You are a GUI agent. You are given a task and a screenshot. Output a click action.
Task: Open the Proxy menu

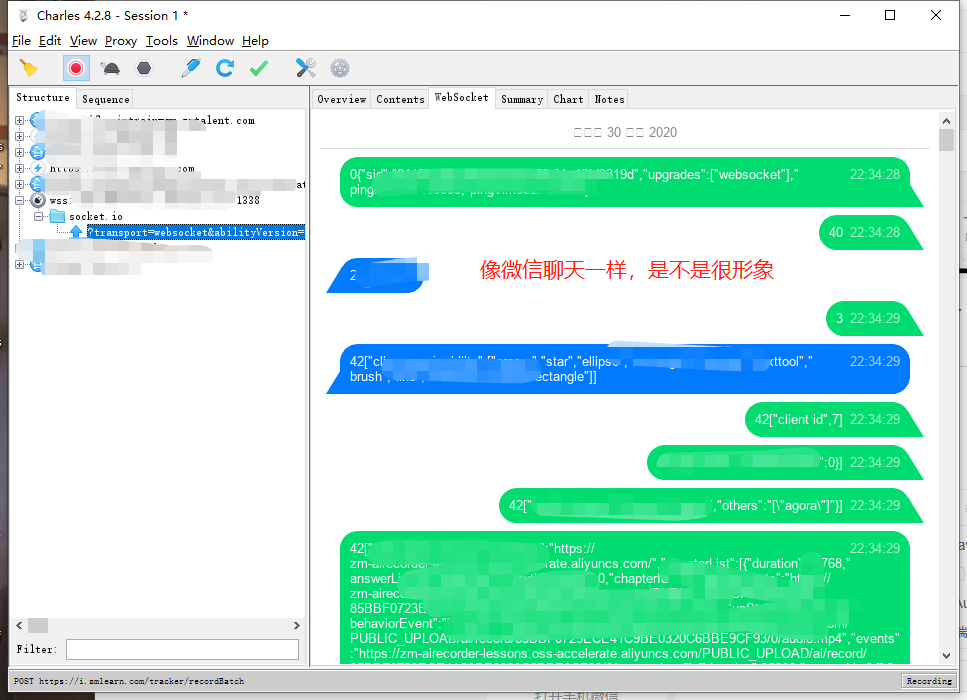click(120, 41)
